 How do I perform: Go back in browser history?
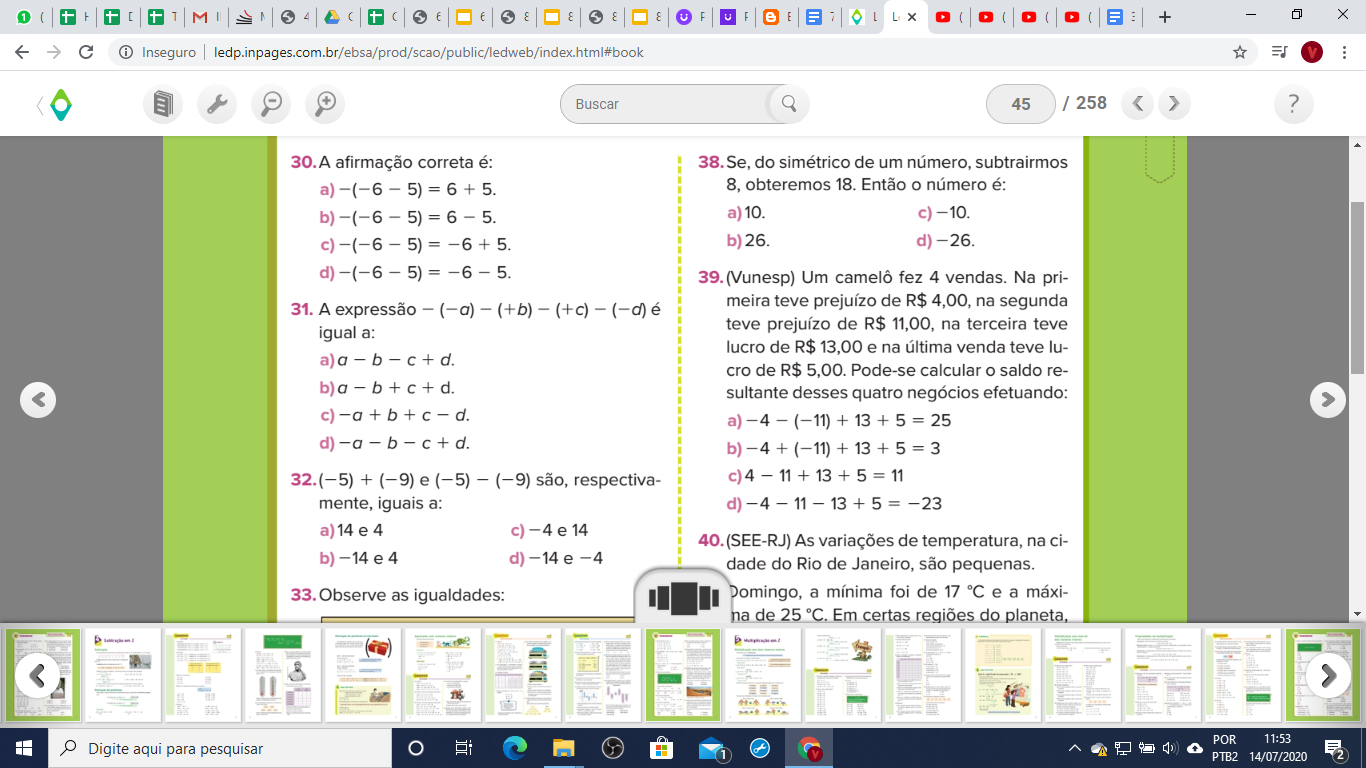(x=24, y=52)
